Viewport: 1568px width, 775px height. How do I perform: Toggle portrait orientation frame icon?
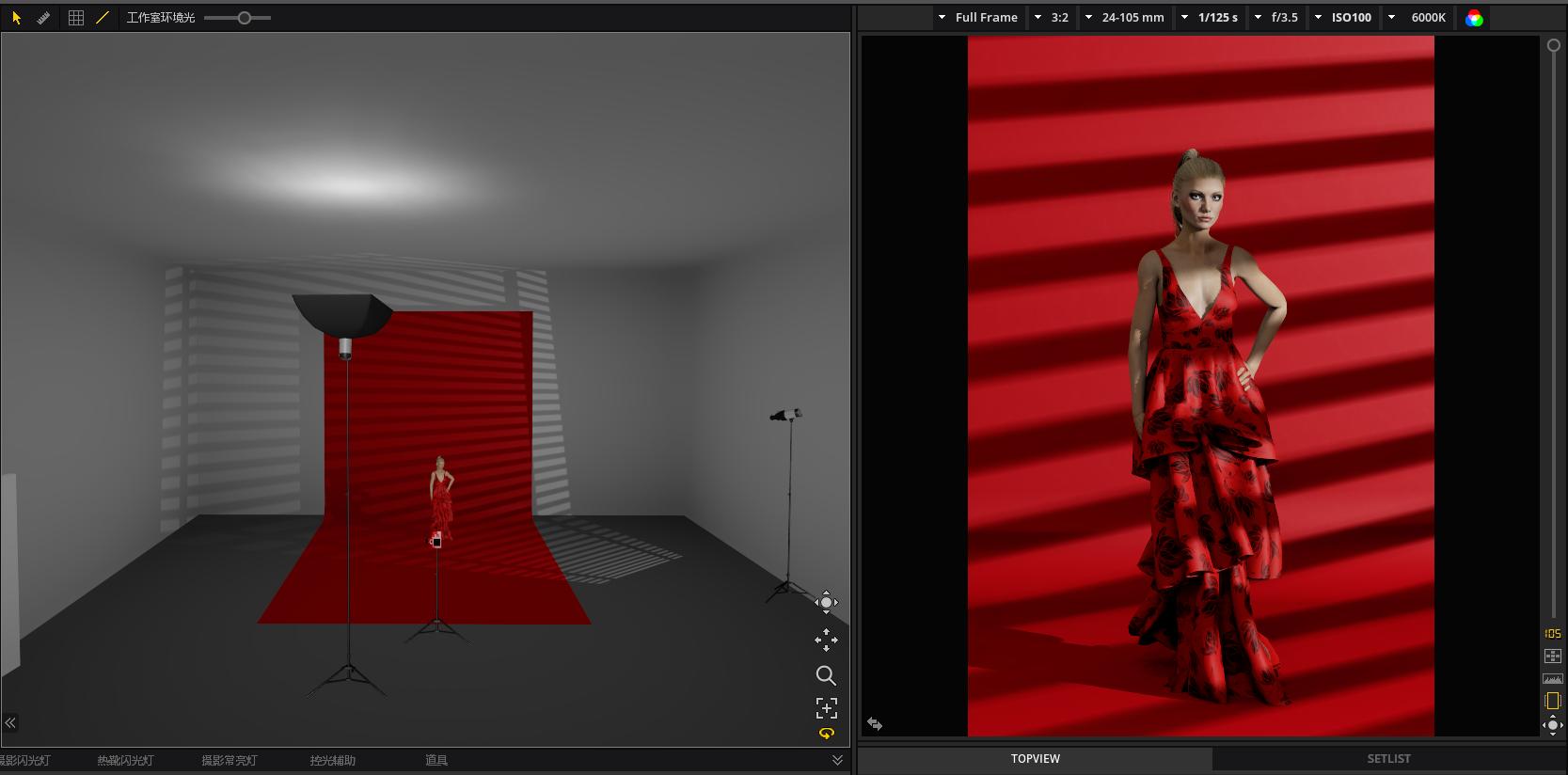1553,701
